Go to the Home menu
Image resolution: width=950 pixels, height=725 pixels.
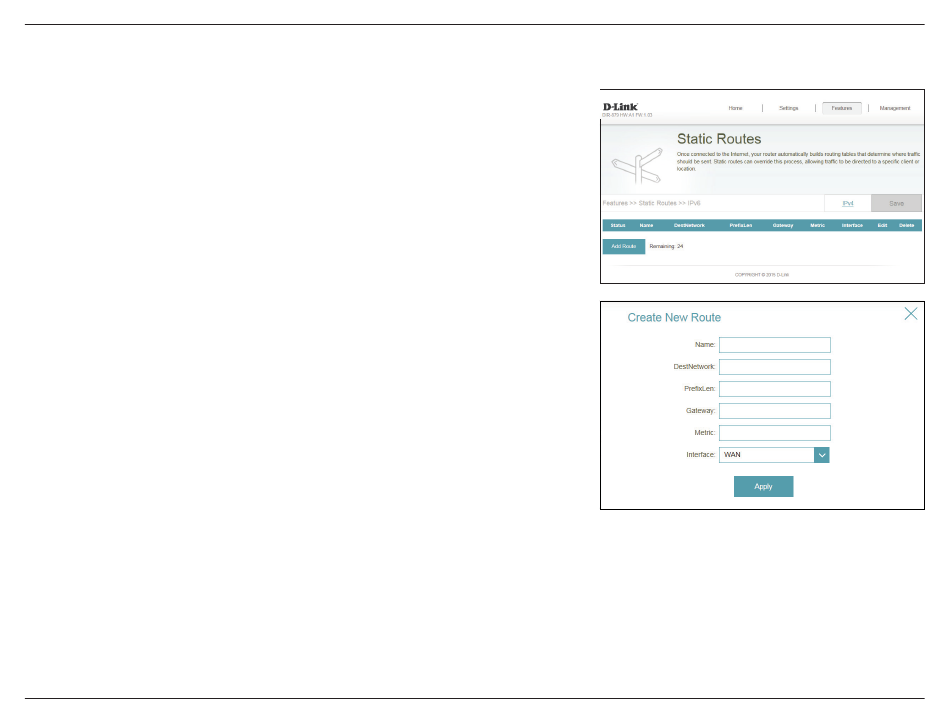[x=735, y=108]
